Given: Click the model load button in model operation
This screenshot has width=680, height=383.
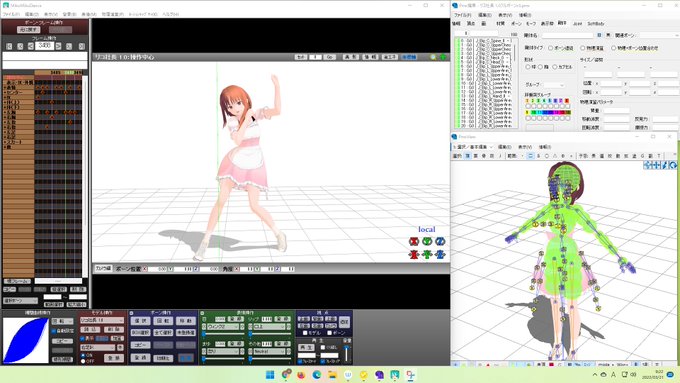Looking at the screenshot, I should [90, 330].
